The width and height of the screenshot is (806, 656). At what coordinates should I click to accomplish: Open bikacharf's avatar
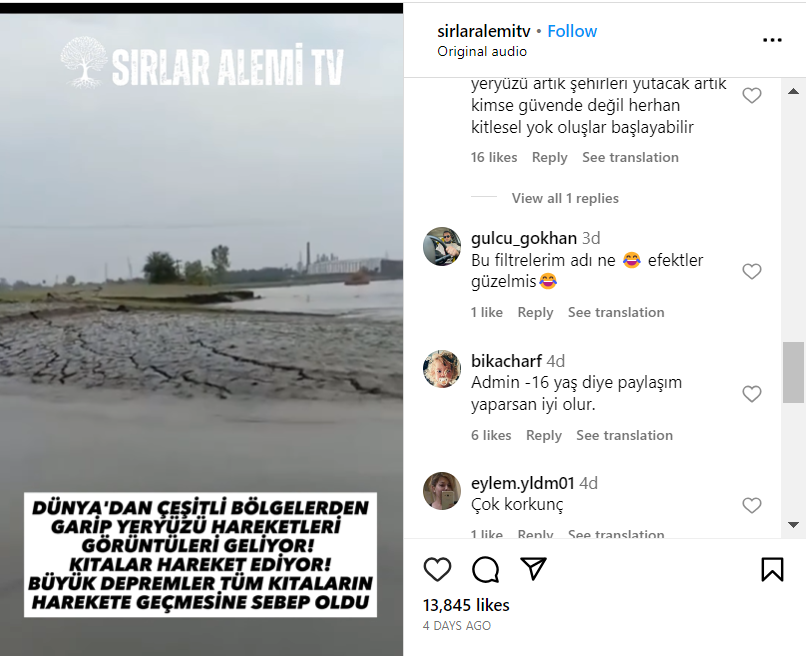(x=442, y=369)
